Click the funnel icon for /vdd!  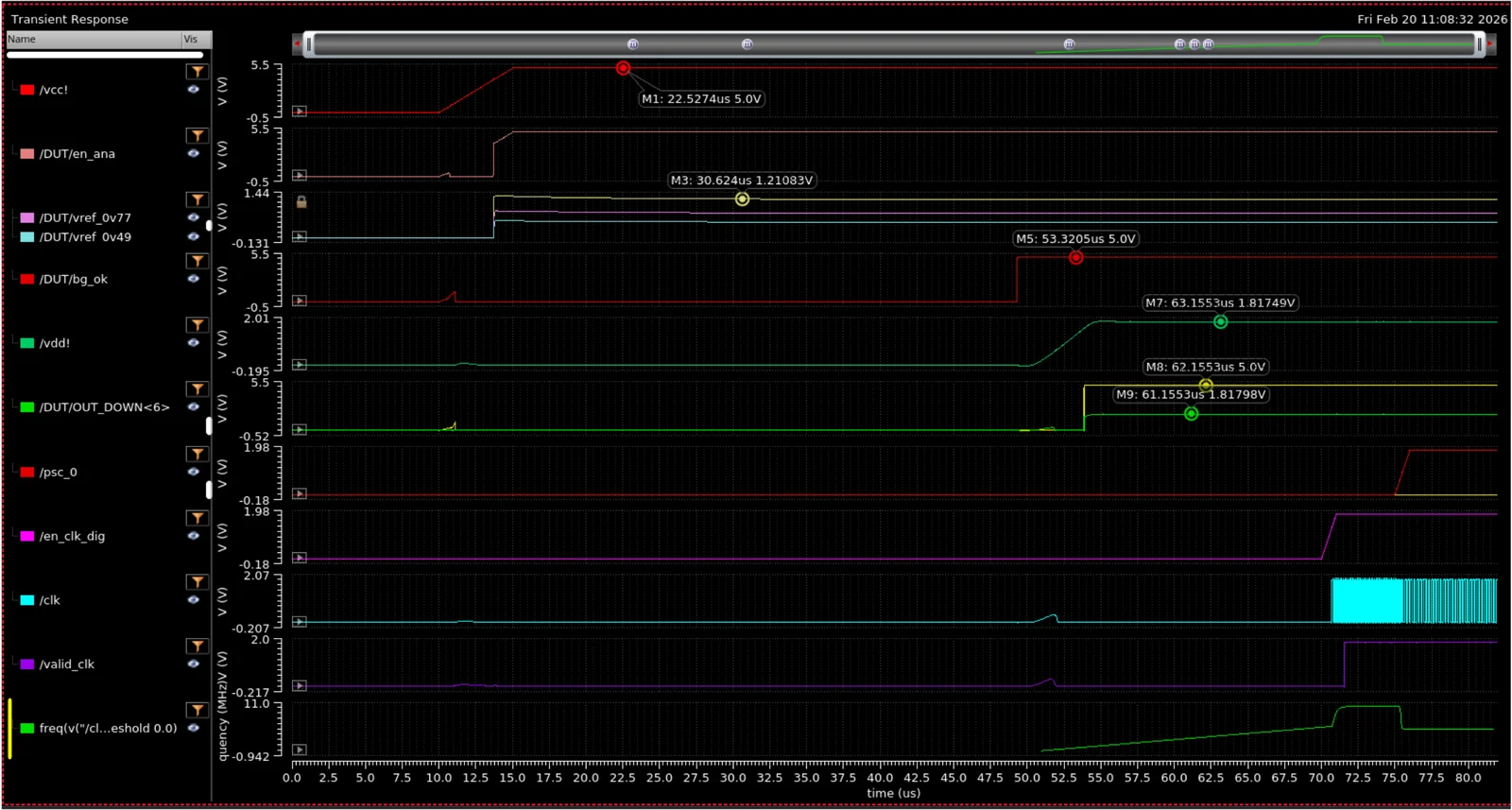[x=197, y=325]
